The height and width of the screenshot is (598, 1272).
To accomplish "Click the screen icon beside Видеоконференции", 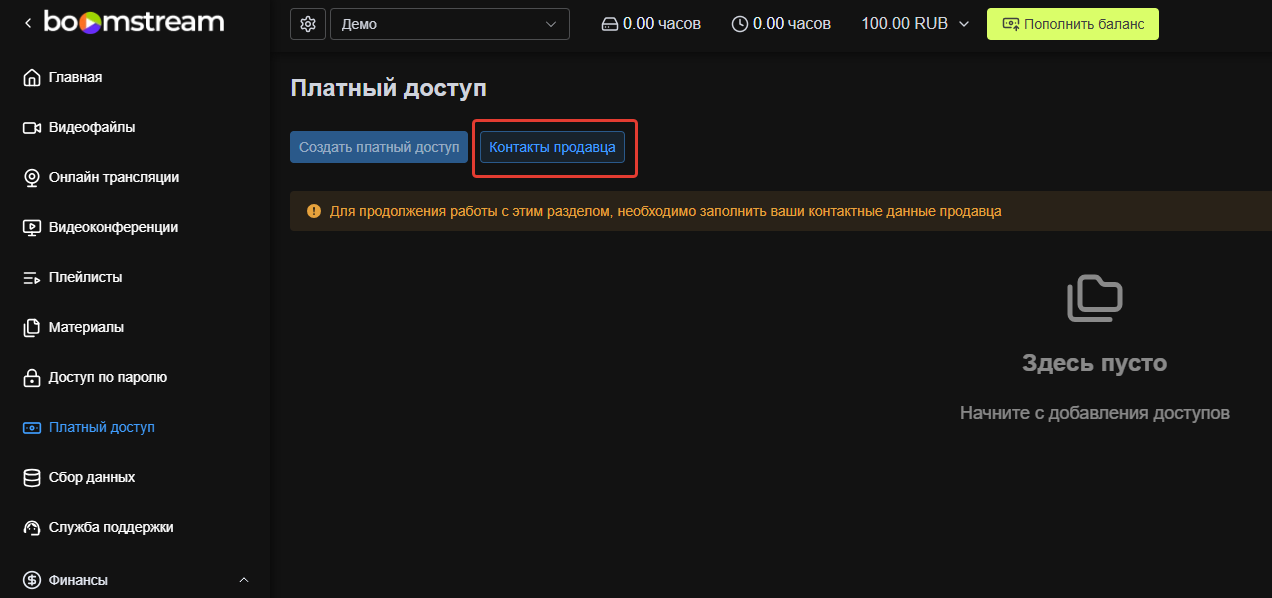I will coord(31,228).
